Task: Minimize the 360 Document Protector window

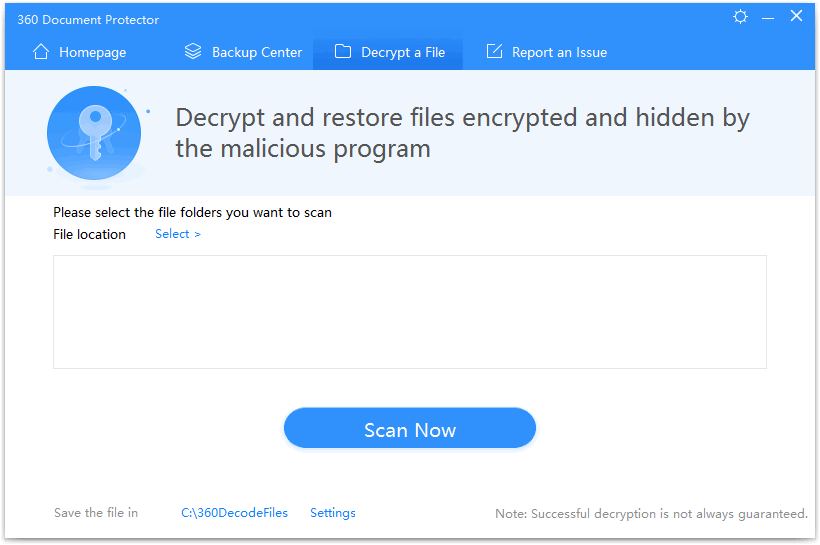Action: (768, 17)
